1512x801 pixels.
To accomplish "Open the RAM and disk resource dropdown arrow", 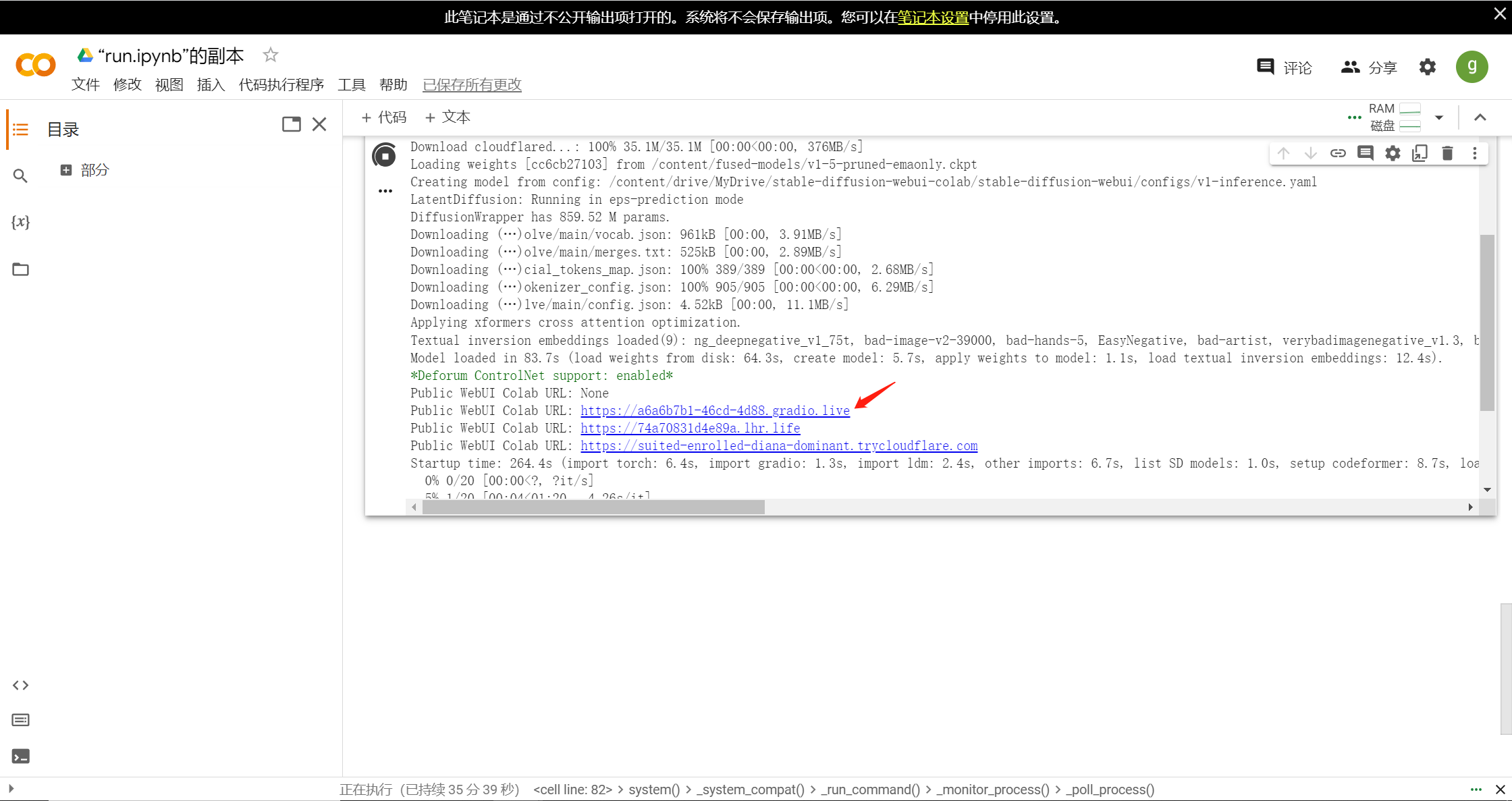I will (1439, 117).
